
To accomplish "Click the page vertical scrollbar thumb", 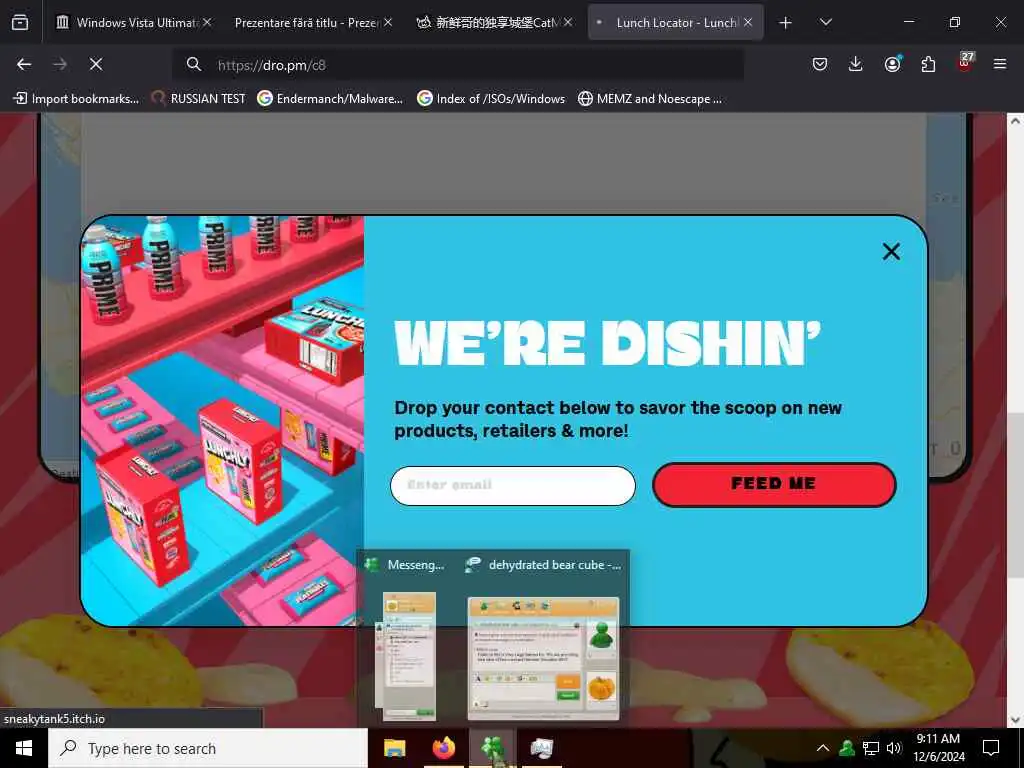I will (1015, 495).
